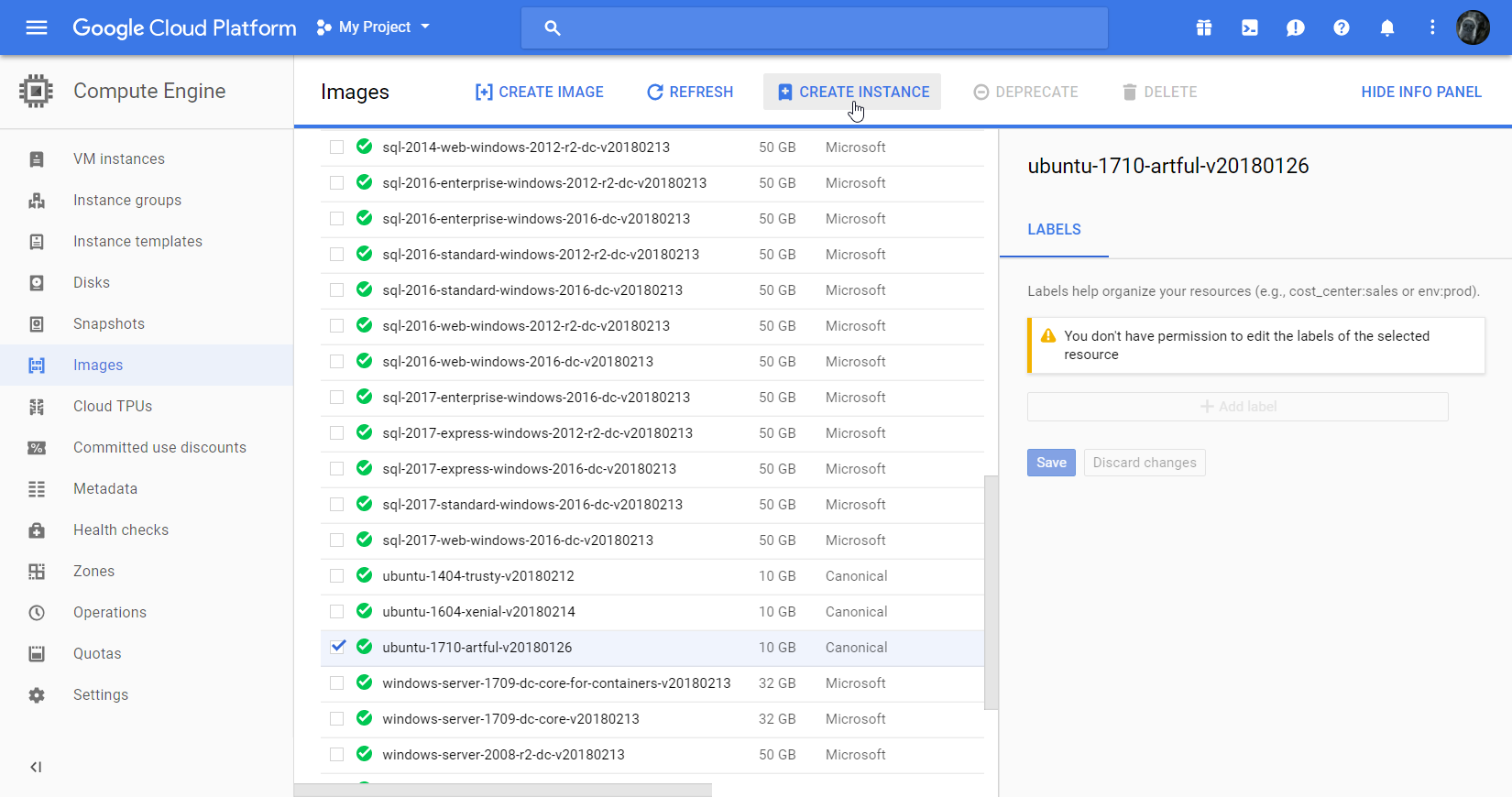Click the Snapshots sidebar icon

(x=37, y=324)
